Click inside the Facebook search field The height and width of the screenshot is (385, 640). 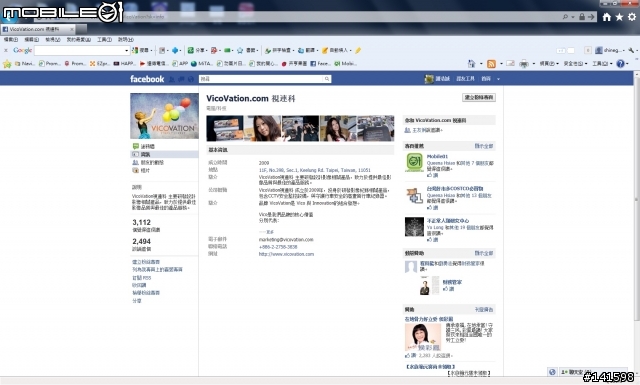tap(261, 79)
